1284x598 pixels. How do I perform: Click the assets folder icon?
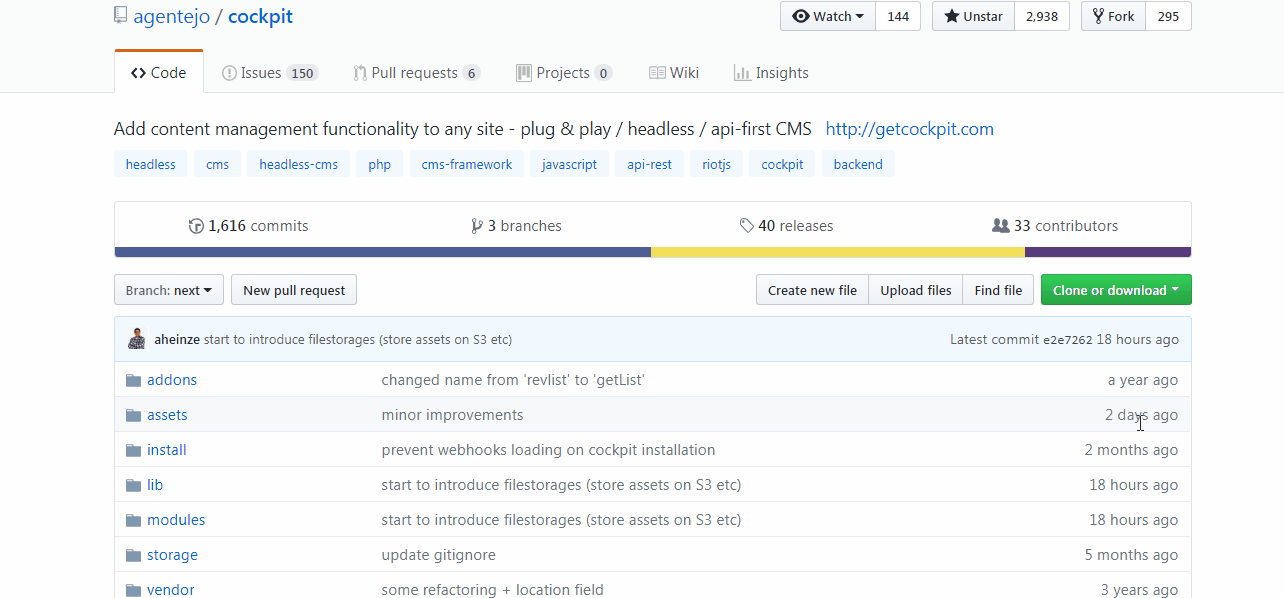pos(133,415)
